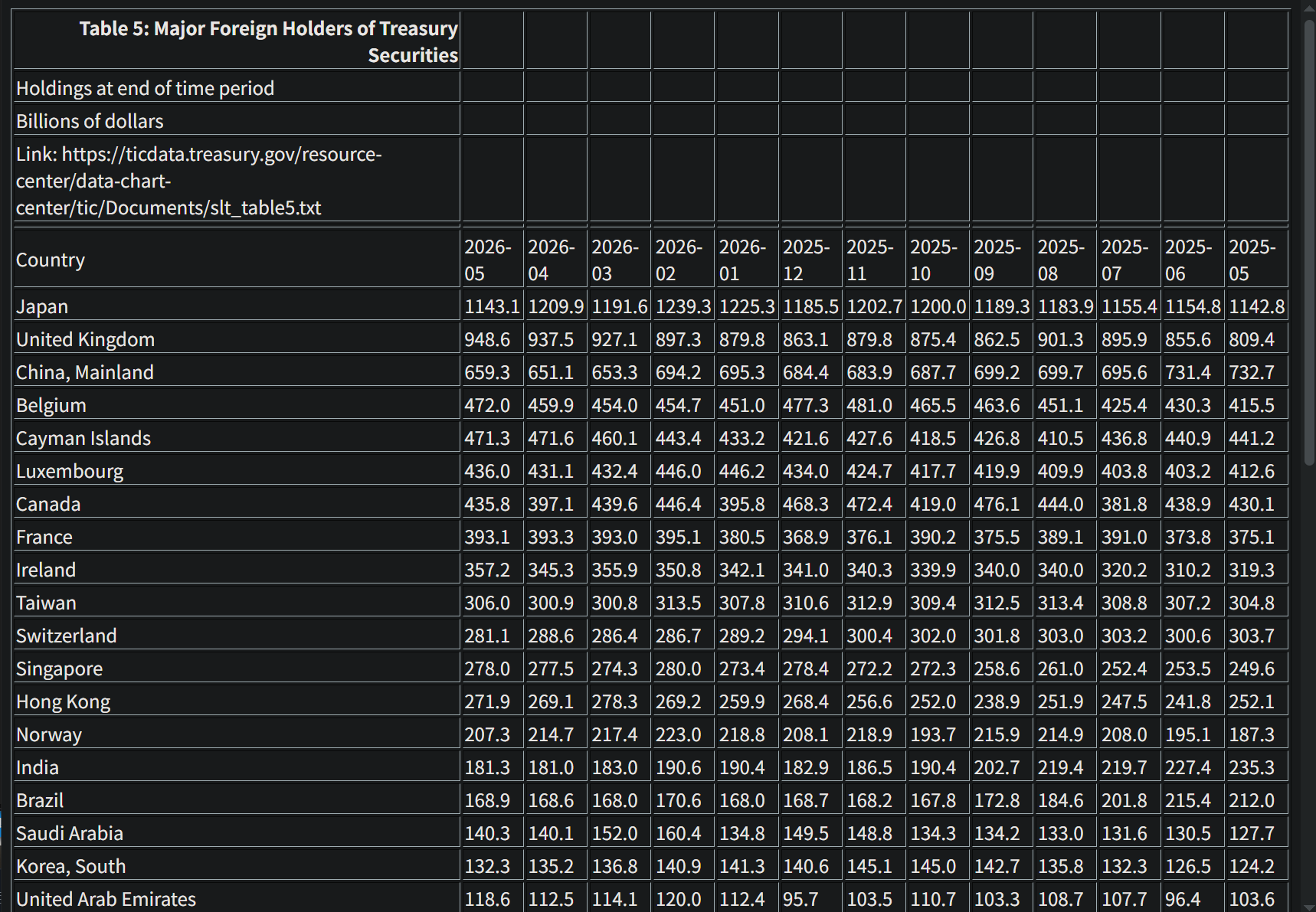Click the vertical scrollbar thumb
Image resolution: width=1316 pixels, height=912 pixels.
pos(1309,241)
